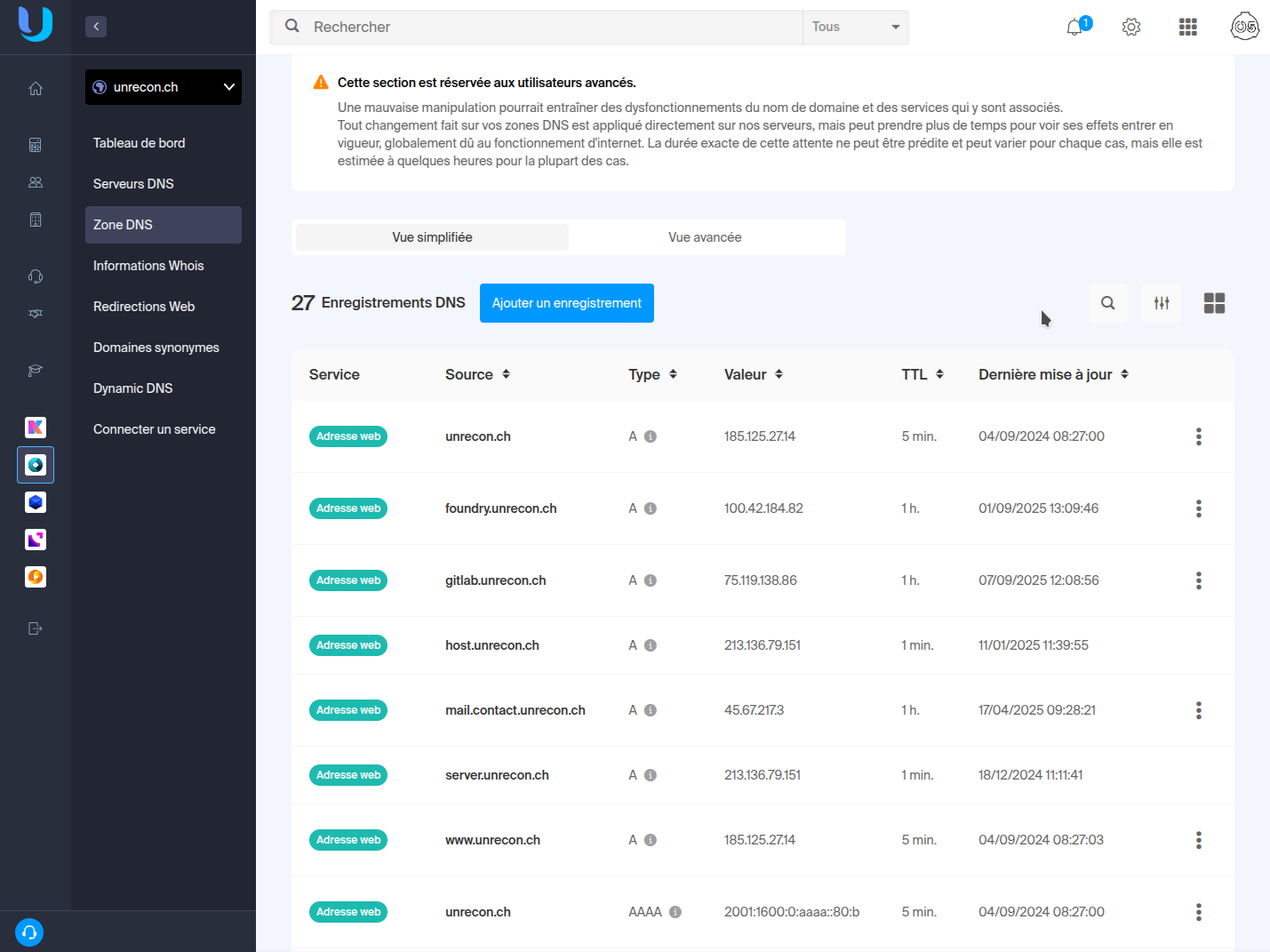Screen dimensions: 1270x952
Task: Select value 45.67.217.3
Action: tap(754, 710)
